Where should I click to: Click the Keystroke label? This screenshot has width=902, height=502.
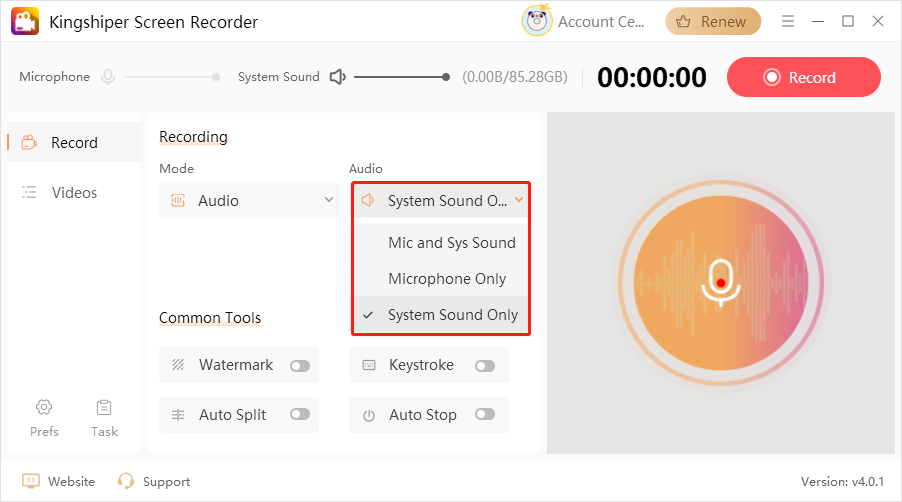tap(421, 365)
